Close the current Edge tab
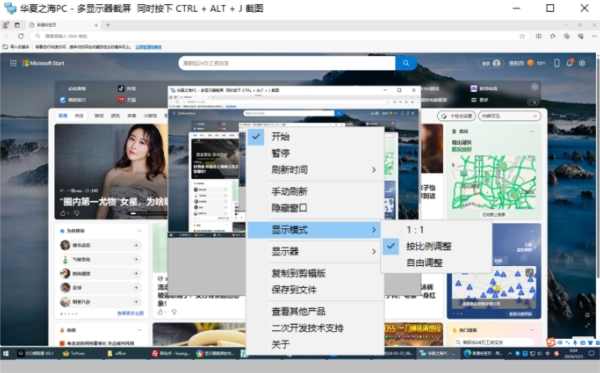 (x=96, y=25)
